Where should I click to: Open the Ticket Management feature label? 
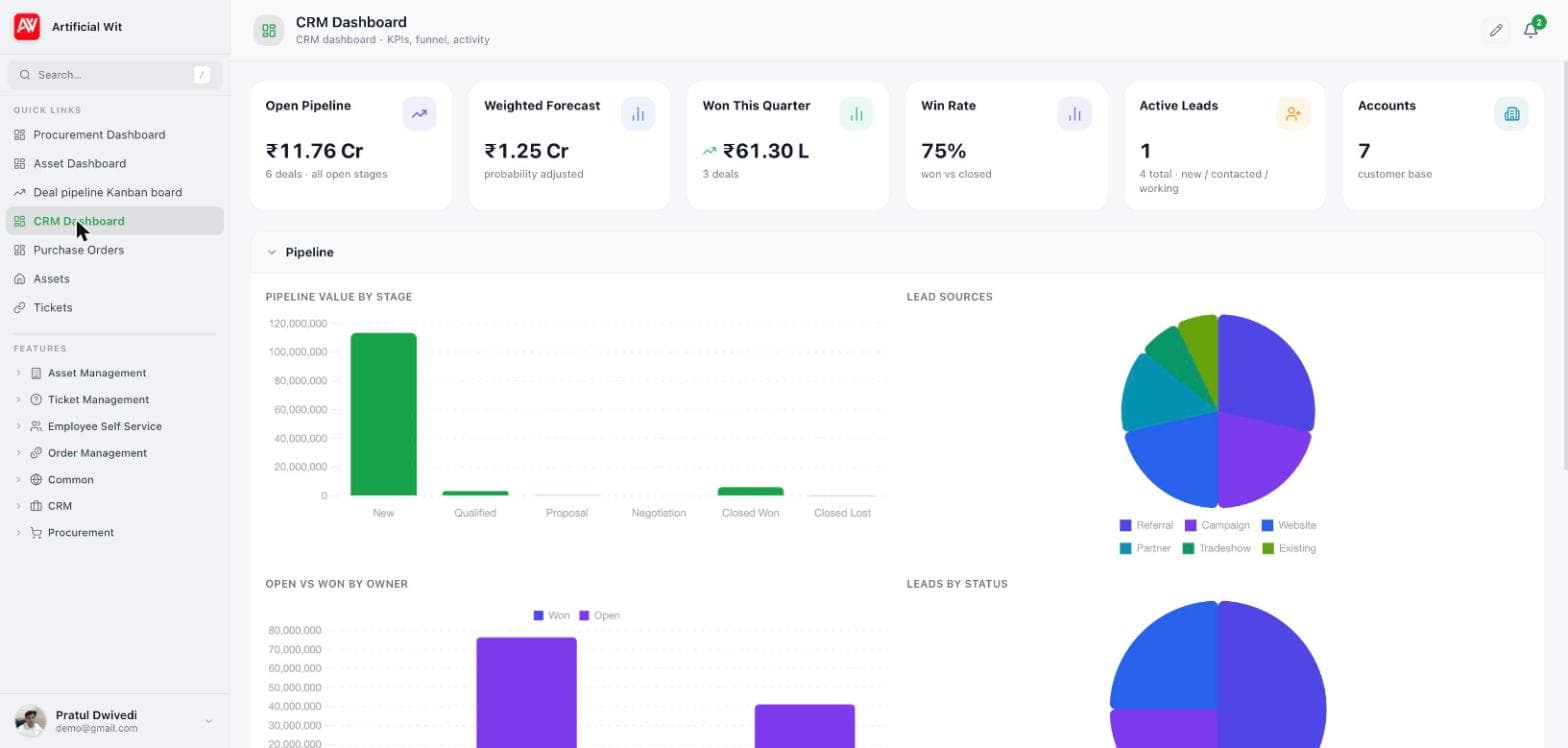(x=98, y=400)
